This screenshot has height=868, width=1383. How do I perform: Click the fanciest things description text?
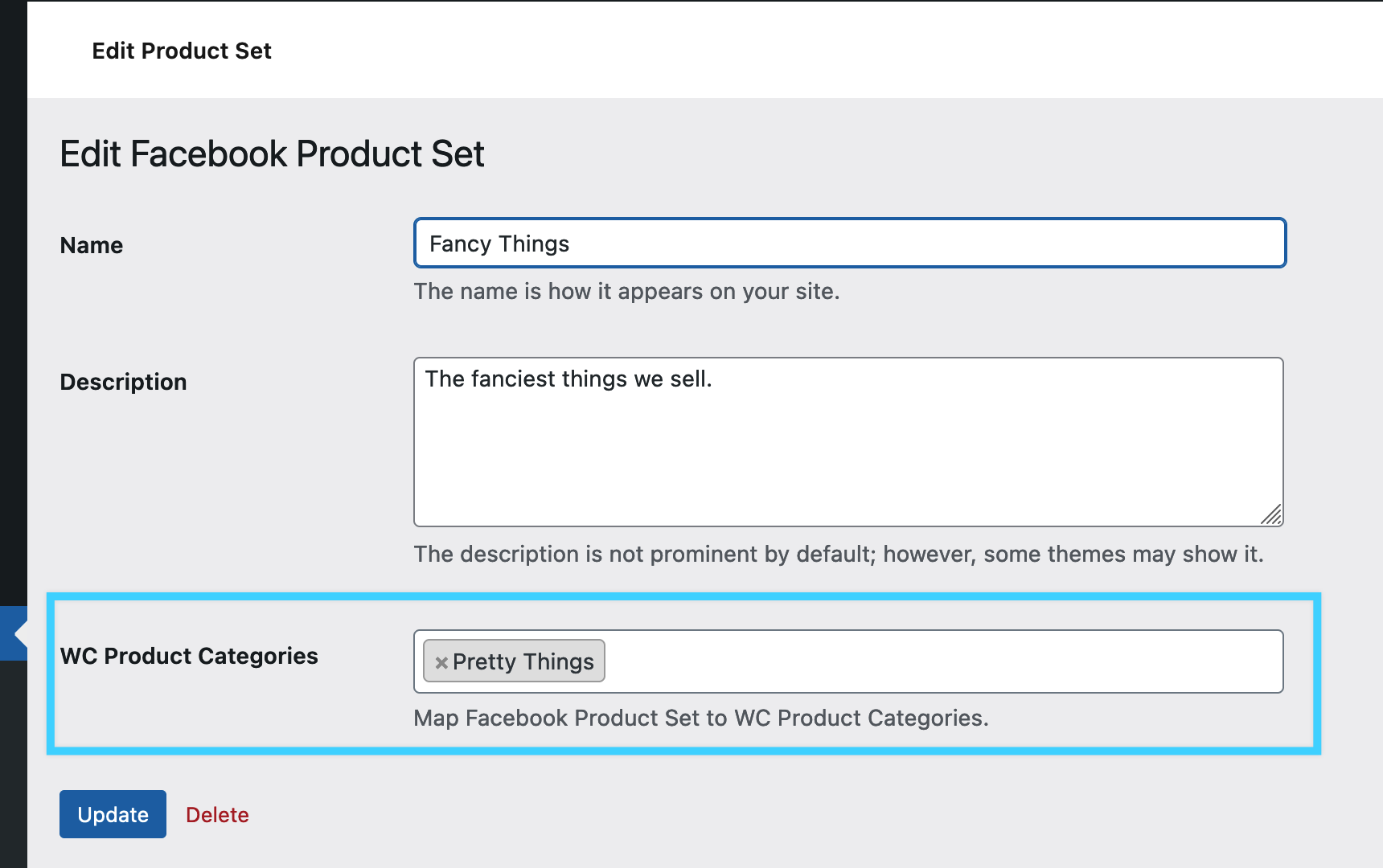(568, 379)
